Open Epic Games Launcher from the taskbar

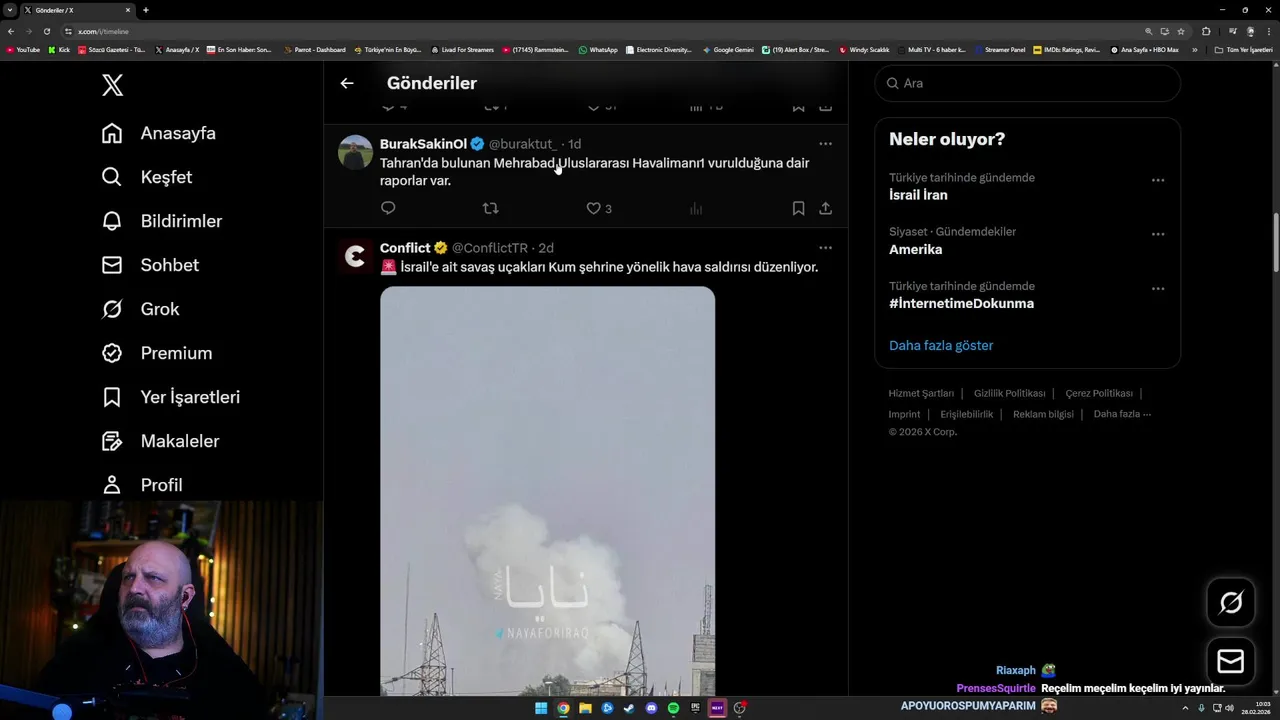point(695,708)
